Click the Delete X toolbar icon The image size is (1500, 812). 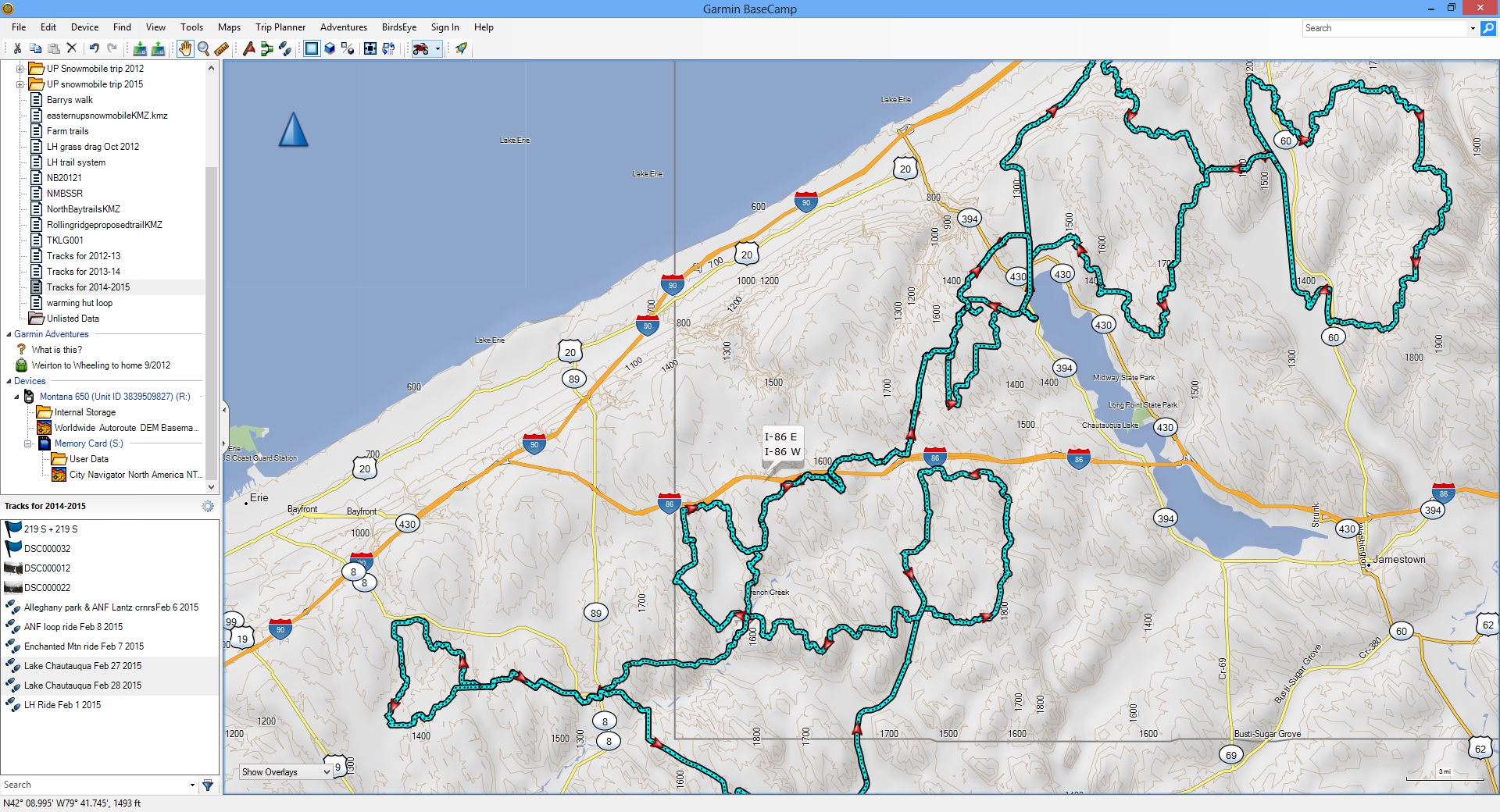point(71,48)
